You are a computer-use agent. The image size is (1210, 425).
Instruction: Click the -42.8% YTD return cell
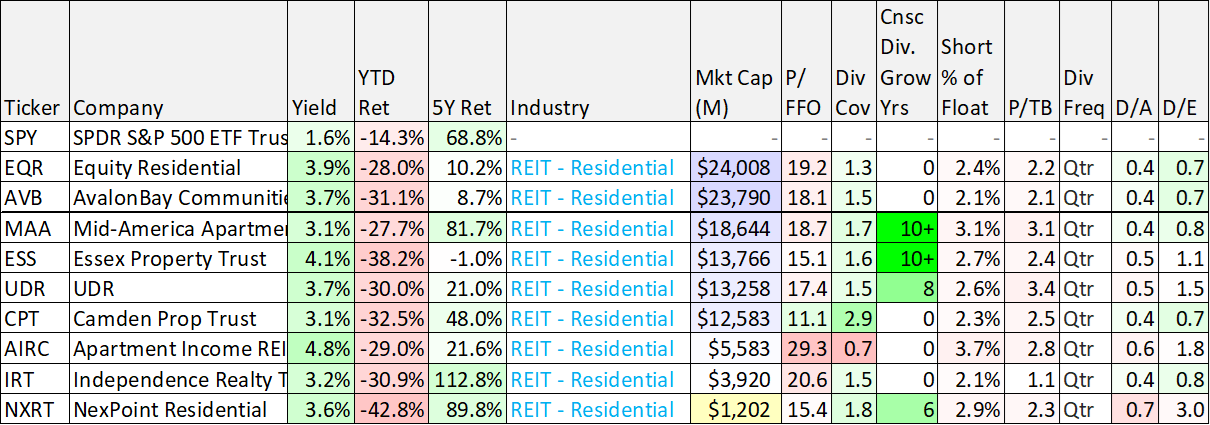click(391, 409)
